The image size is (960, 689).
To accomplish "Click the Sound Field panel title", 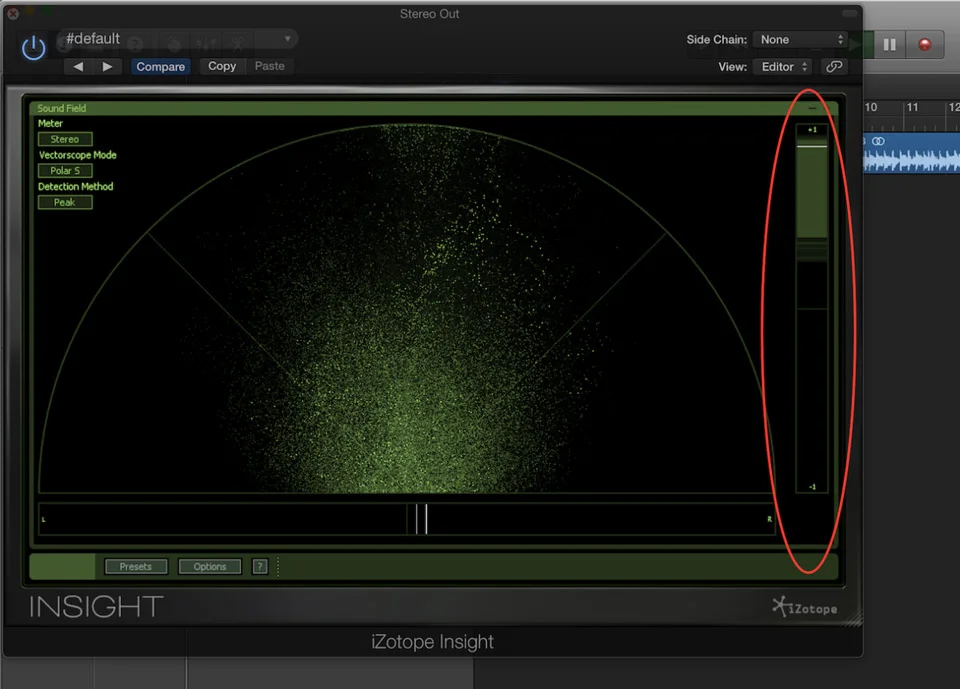I will [61, 108].
